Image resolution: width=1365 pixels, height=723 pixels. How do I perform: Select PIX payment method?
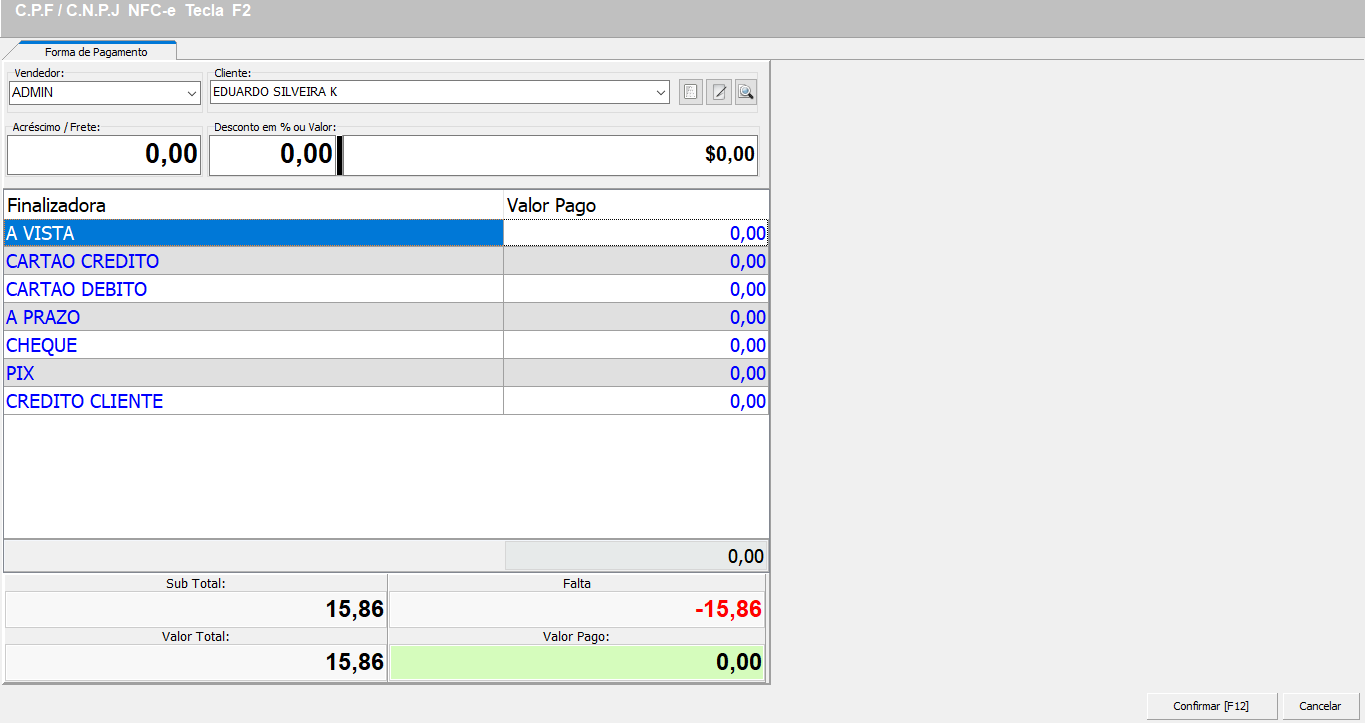[x=253, y=373]
